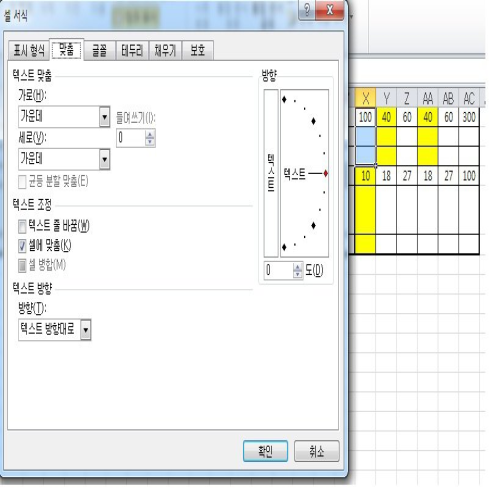This screenshot has height=500, width=500.
Task: Set orientation to the bottom diamond marker
Action: click(x=284, y=247)
